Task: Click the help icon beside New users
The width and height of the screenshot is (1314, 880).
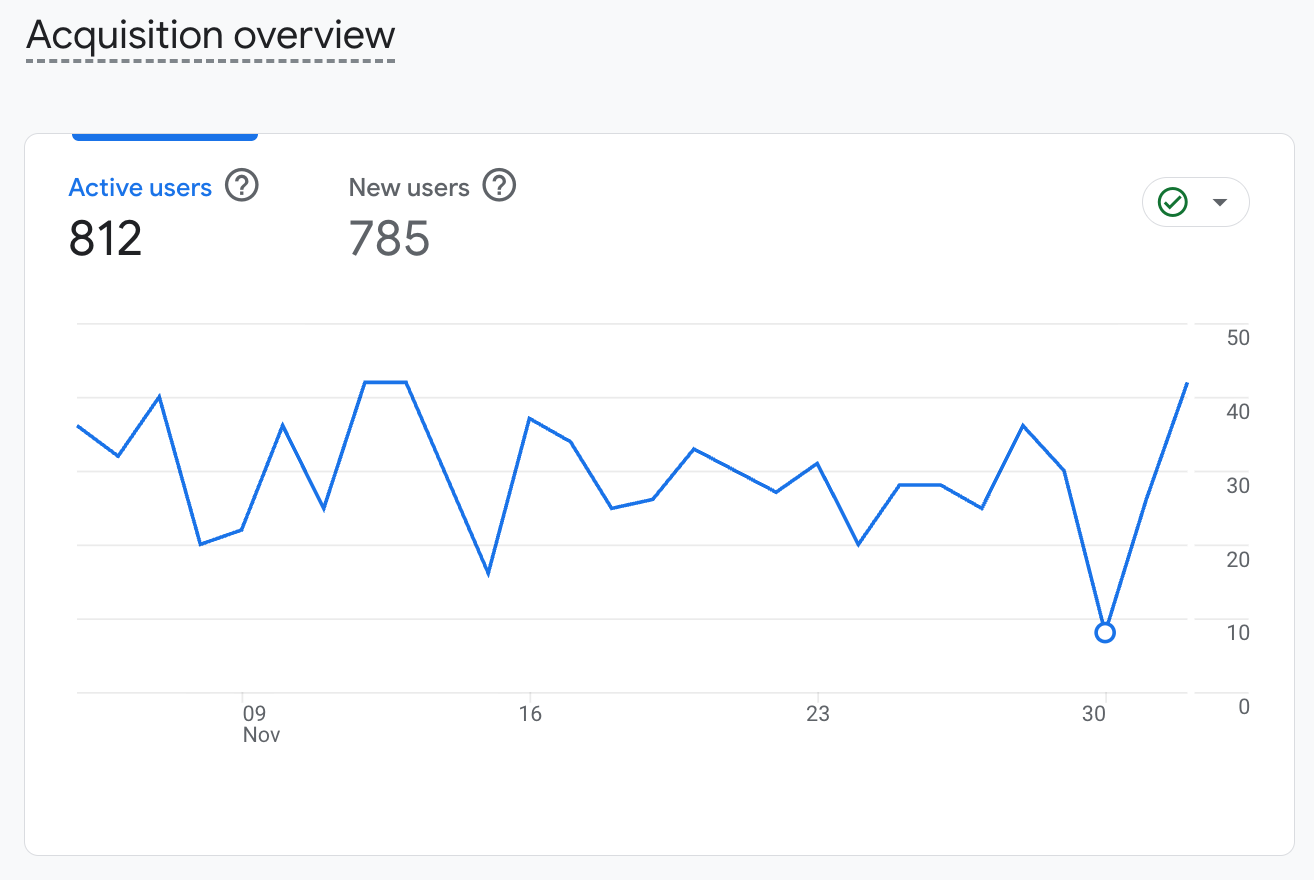Action: point(499,186)
